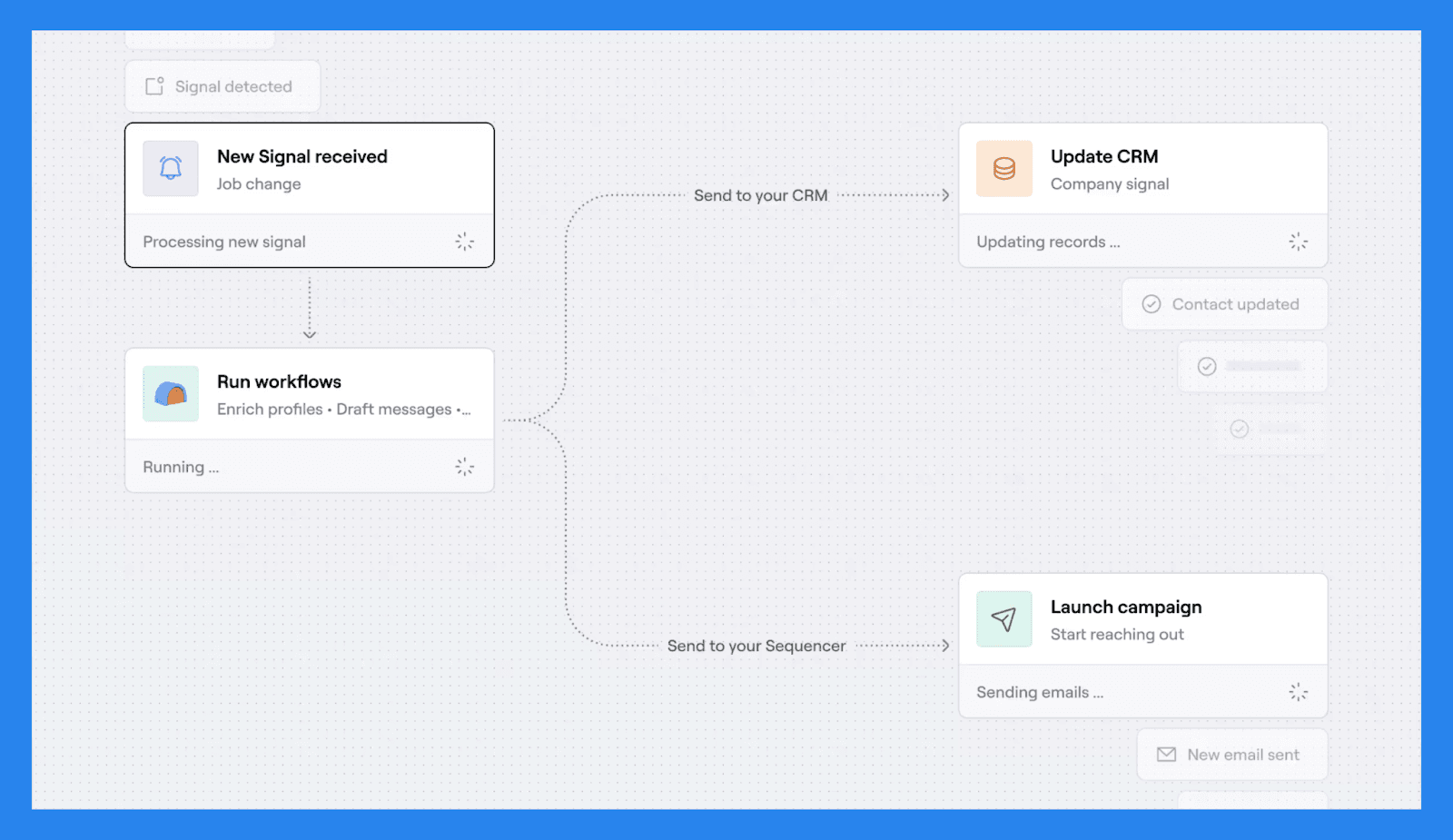Click the checkmark icon on Contact updated
Image resolution: width=1453 pixels, height=840 pixels.
1152,304
